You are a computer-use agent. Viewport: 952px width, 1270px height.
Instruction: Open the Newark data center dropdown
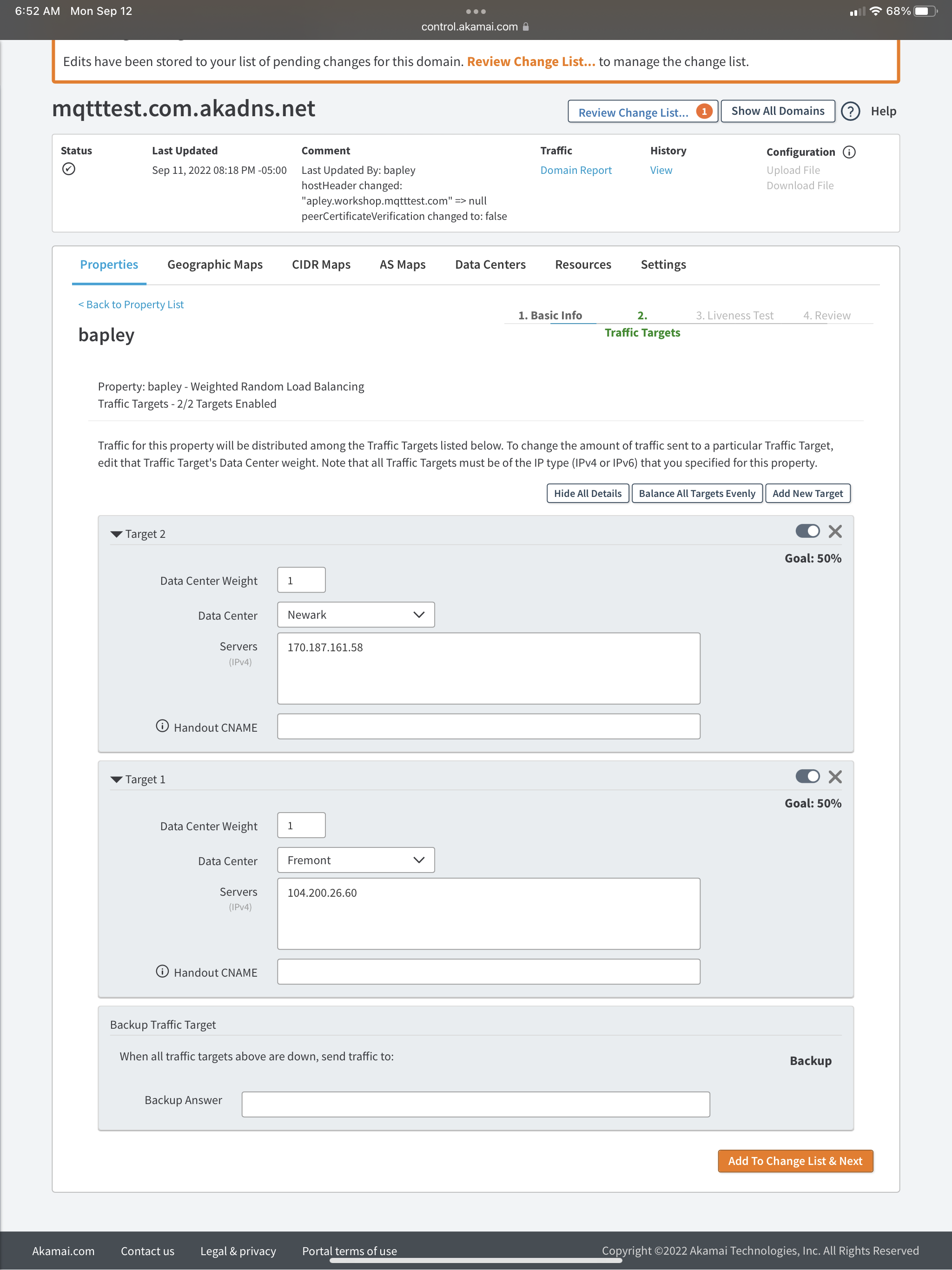point(356,615)
